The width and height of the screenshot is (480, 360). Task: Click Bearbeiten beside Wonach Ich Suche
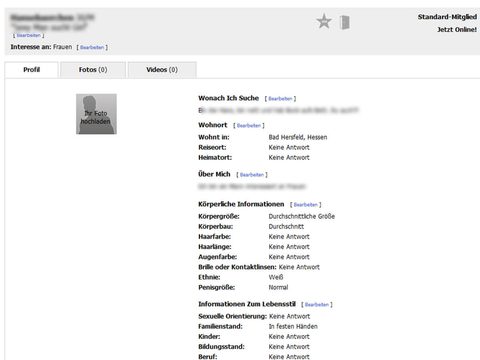(280, 99)
